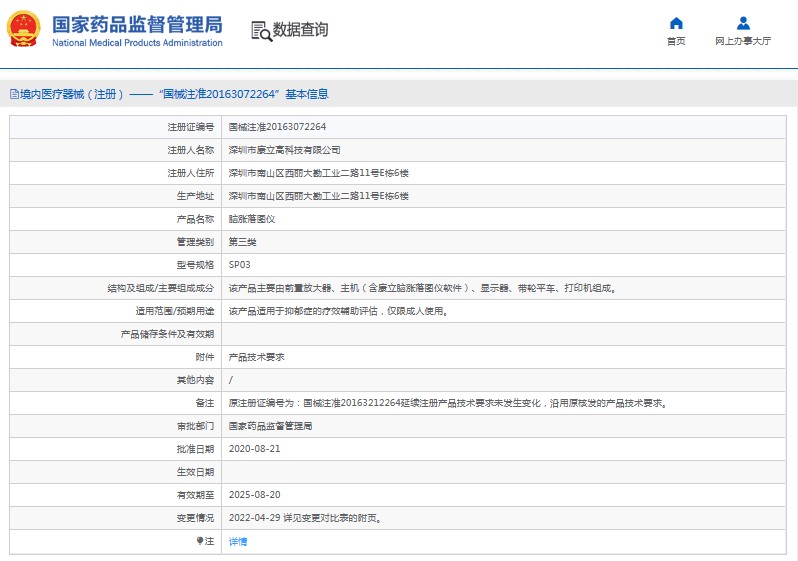Click the 有效期至 label cell
This screenshot has height=561, width=798.
tap(116, 495)
